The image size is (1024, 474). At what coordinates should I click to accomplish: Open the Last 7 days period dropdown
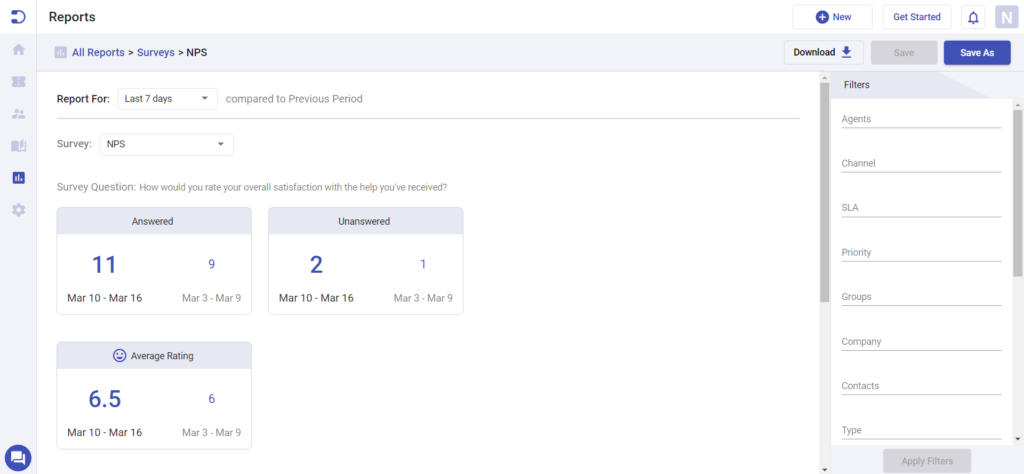point(167,99)
